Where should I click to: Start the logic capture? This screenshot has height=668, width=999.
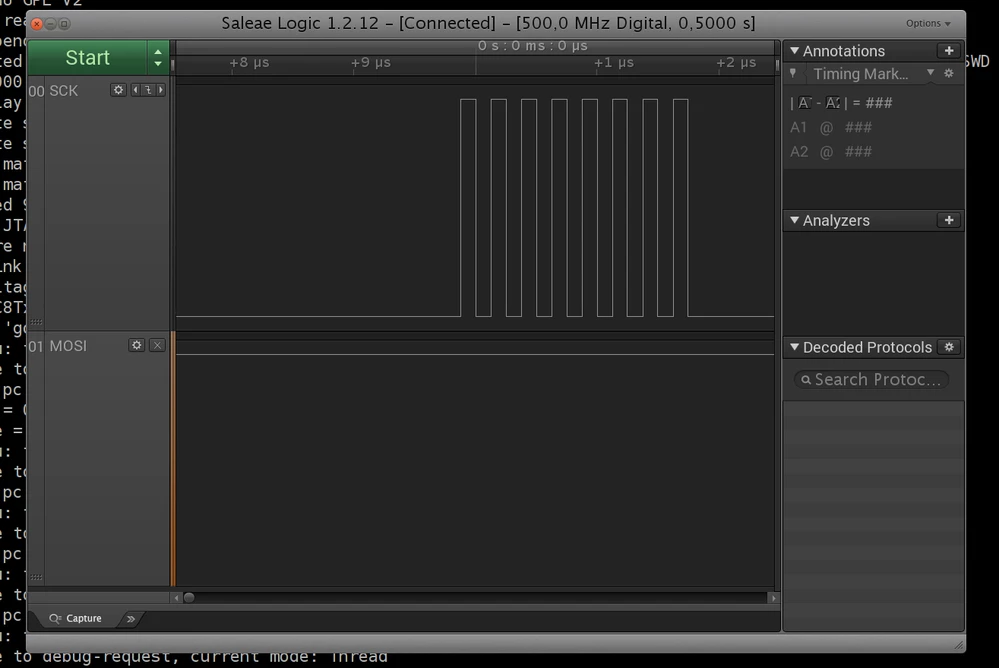[x=88, y=58]
